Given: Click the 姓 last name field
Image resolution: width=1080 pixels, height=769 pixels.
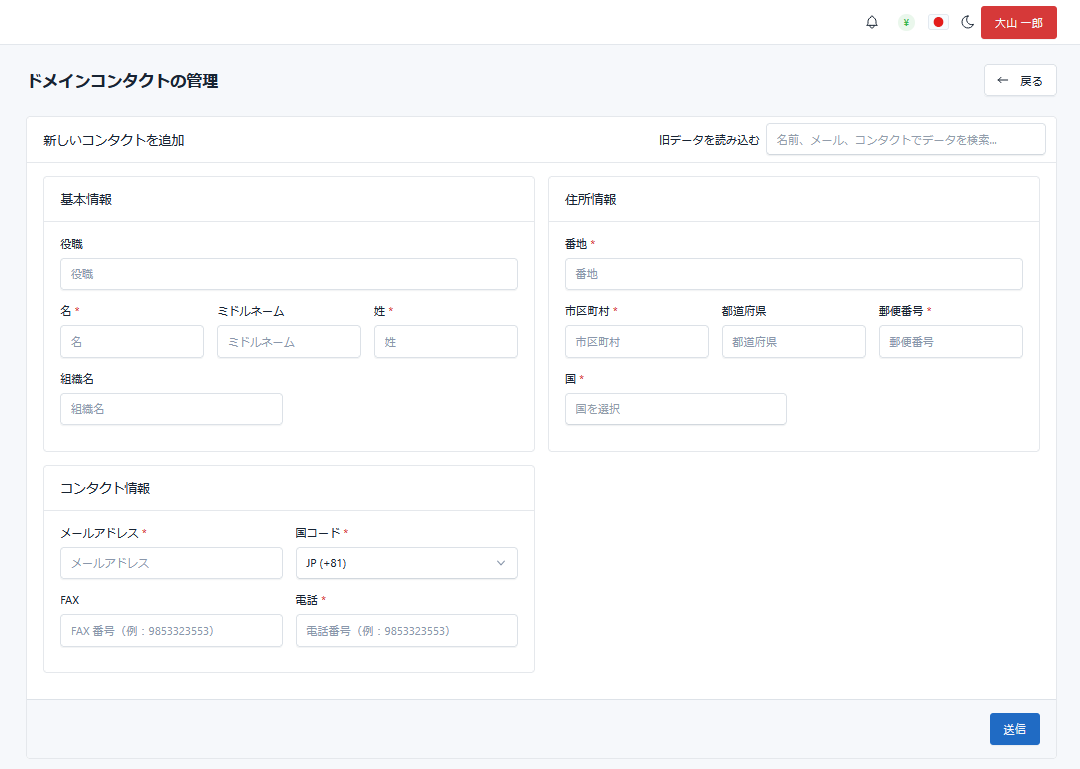Looking at the screenshot, I should (x=445, y=342).
